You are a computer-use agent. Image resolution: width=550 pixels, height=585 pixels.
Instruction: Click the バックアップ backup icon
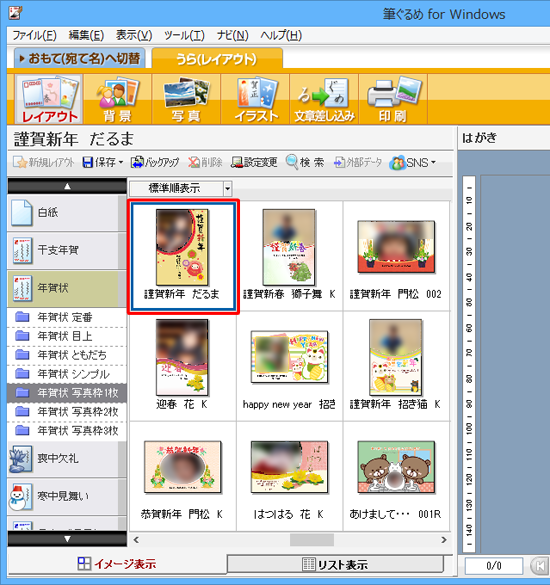coord(137,162)
